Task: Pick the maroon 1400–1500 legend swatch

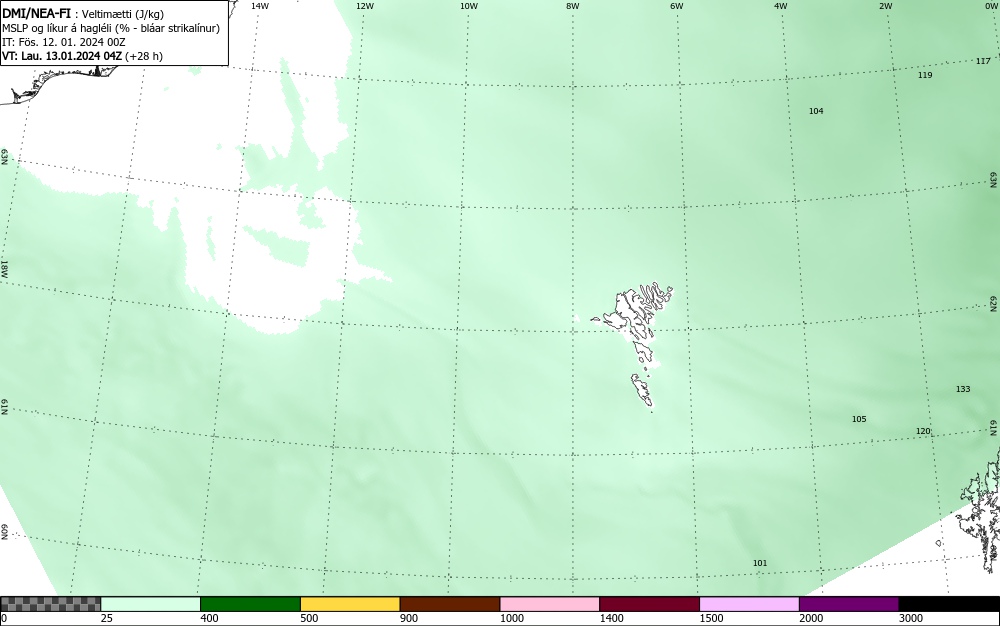Action: (x=649, y=604)
